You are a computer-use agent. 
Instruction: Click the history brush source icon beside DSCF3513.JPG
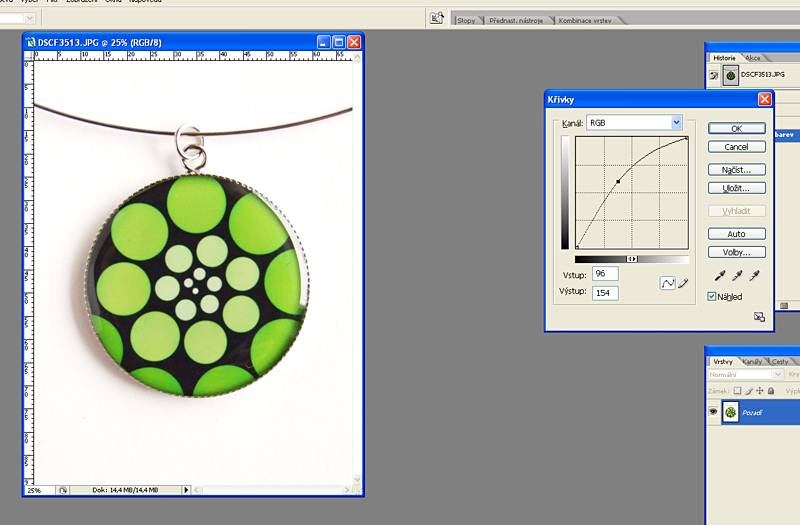(714, 75)
